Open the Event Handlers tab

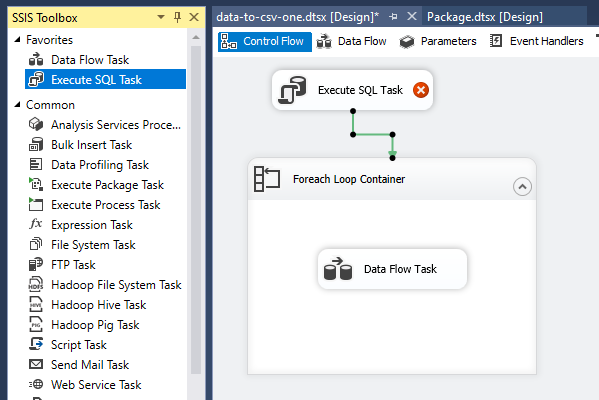pyautogui.click(x=536, y=41)
